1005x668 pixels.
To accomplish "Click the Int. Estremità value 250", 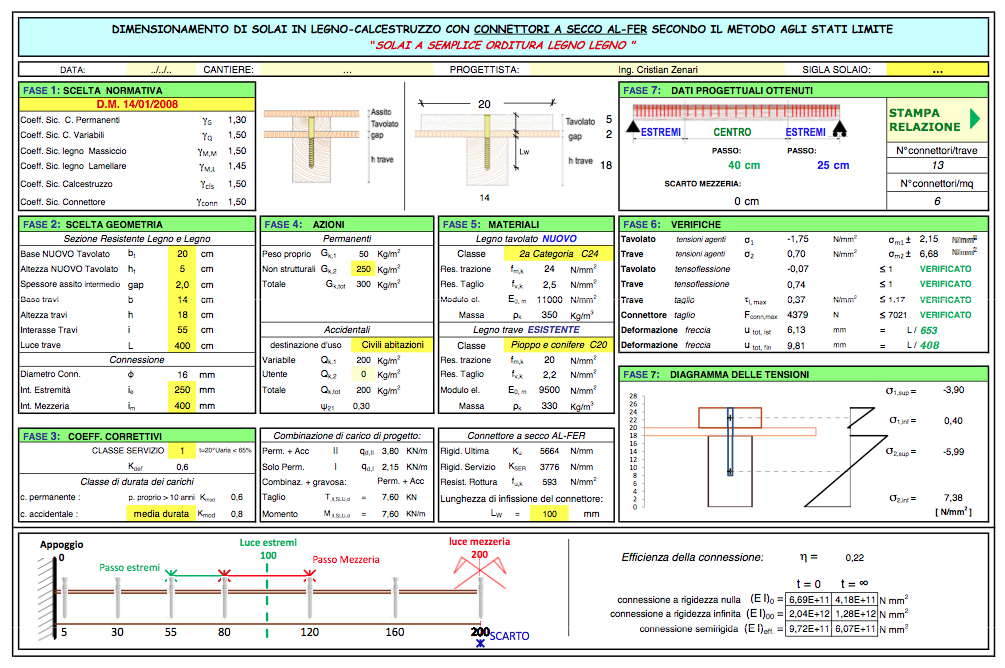I will point(183,390).
